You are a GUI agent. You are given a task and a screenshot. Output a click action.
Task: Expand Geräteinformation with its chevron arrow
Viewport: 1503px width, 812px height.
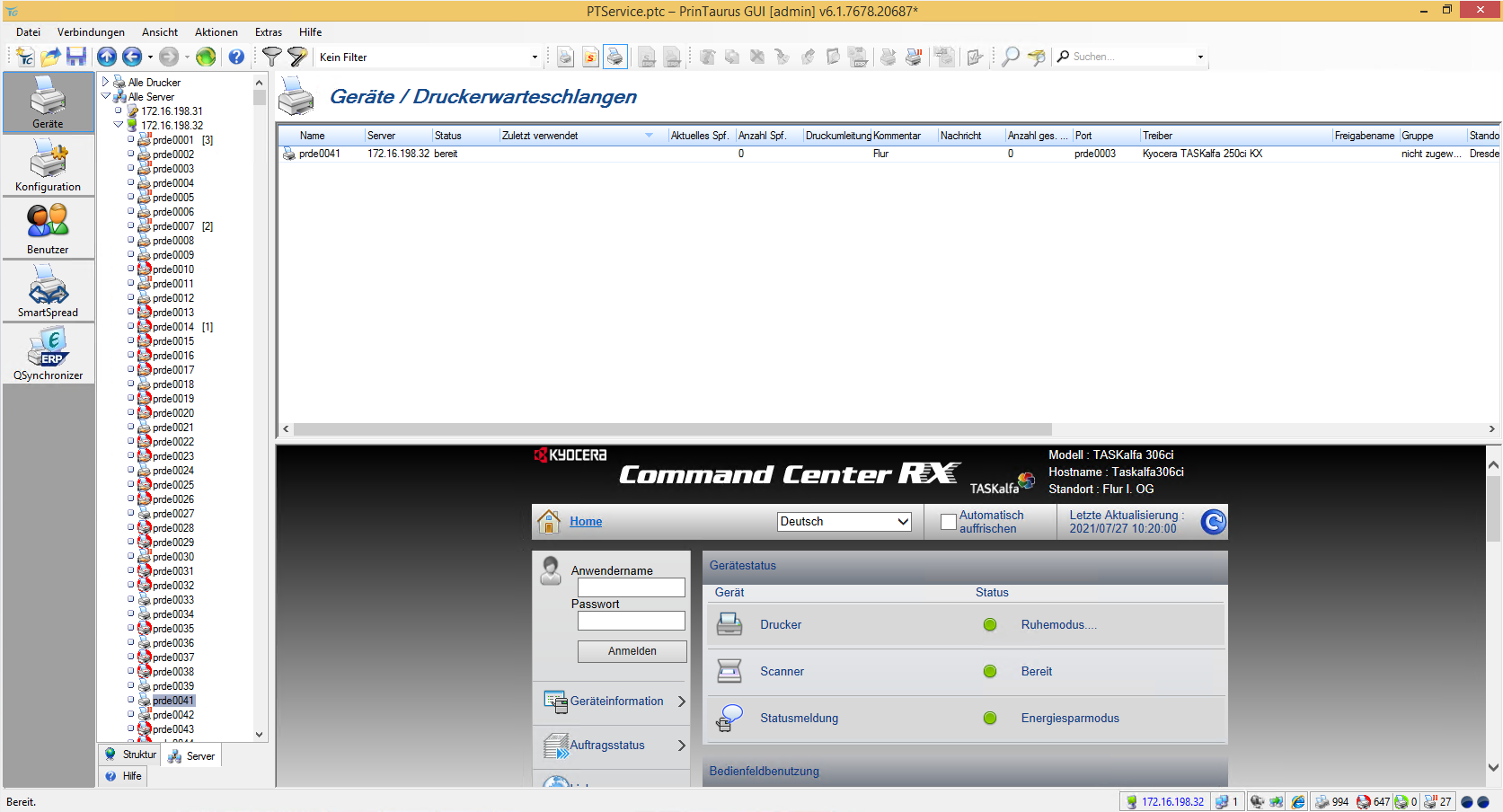682,702
